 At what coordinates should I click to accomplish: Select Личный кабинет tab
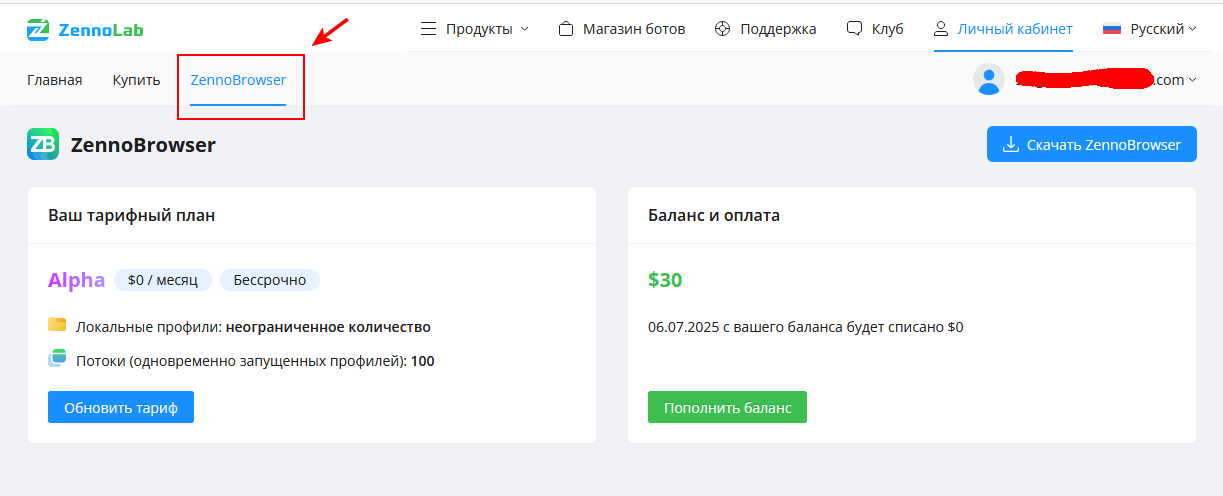coord(1003,29)
